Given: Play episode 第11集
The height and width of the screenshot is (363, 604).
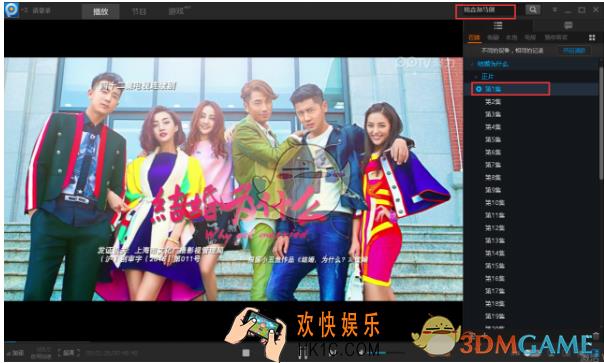Looking at the screenshot, I should coord(495,215).
